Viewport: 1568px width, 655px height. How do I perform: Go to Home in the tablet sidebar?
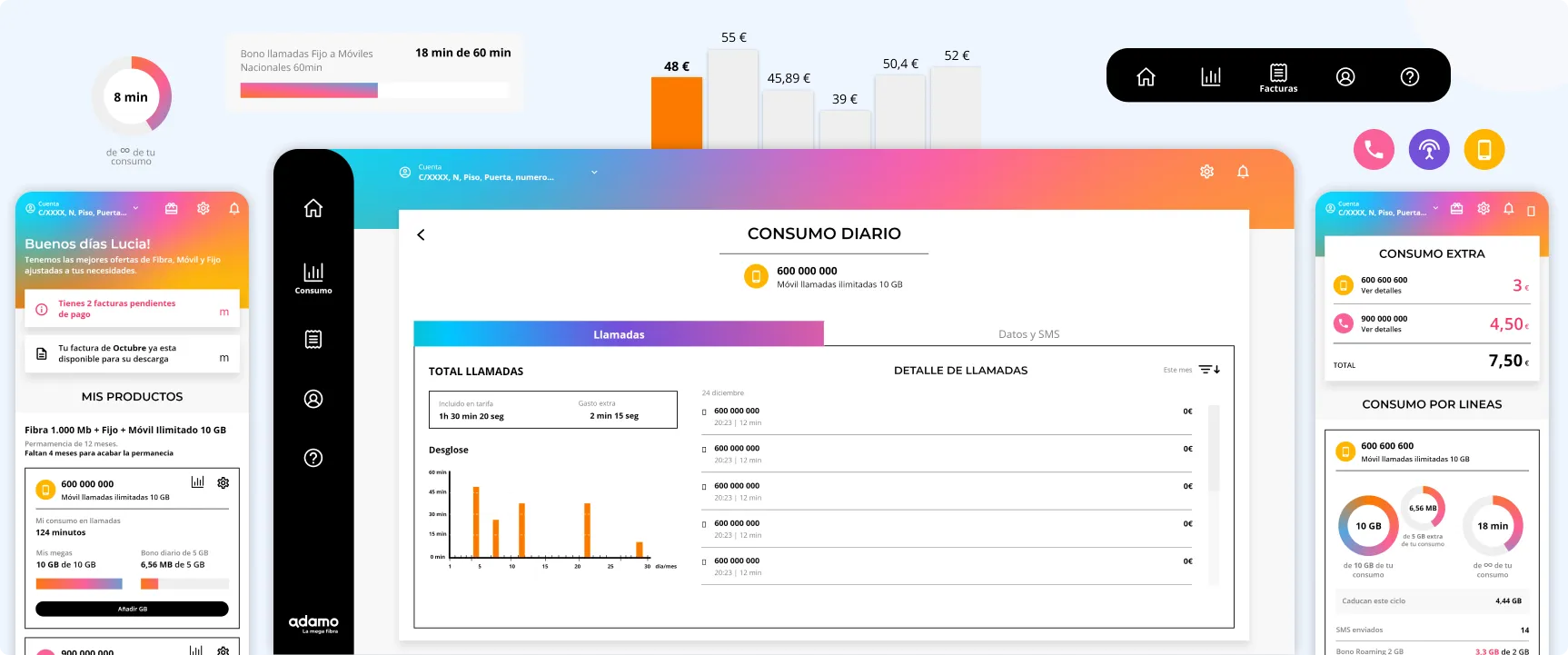click(313, 208)
